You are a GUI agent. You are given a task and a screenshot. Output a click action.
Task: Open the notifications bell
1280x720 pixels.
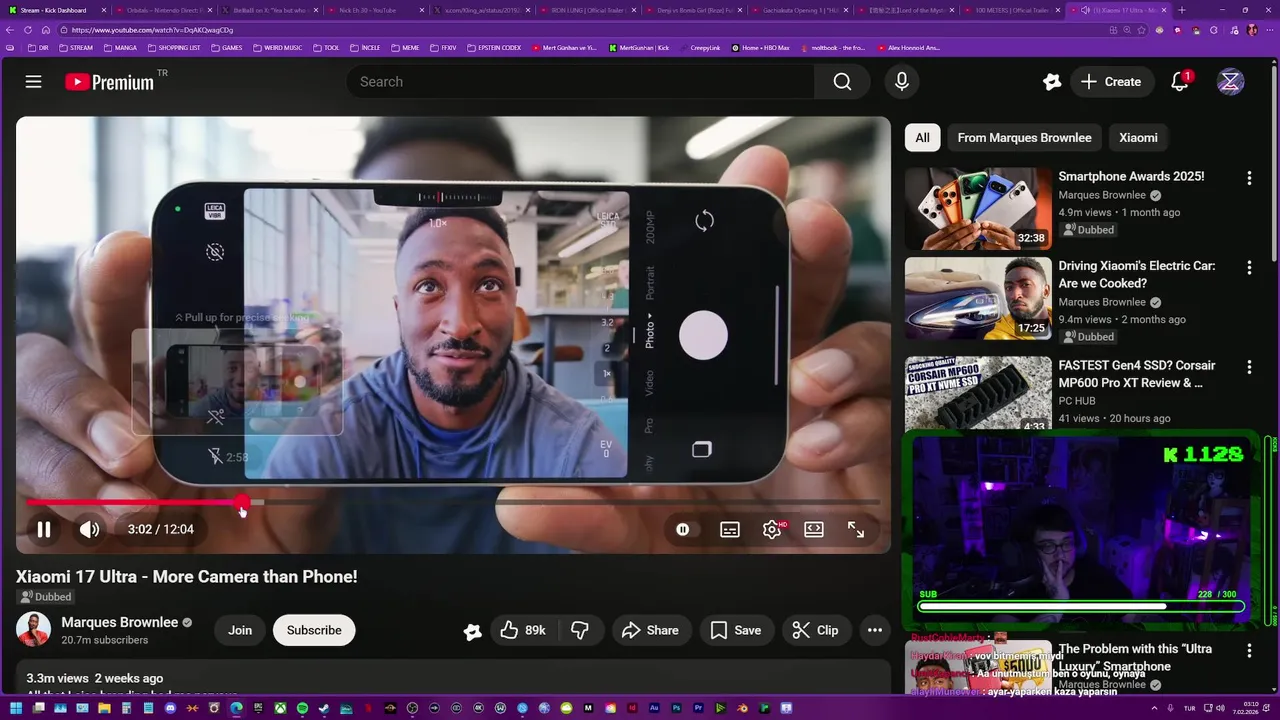pyautogui.click(x=1180, y=82)
